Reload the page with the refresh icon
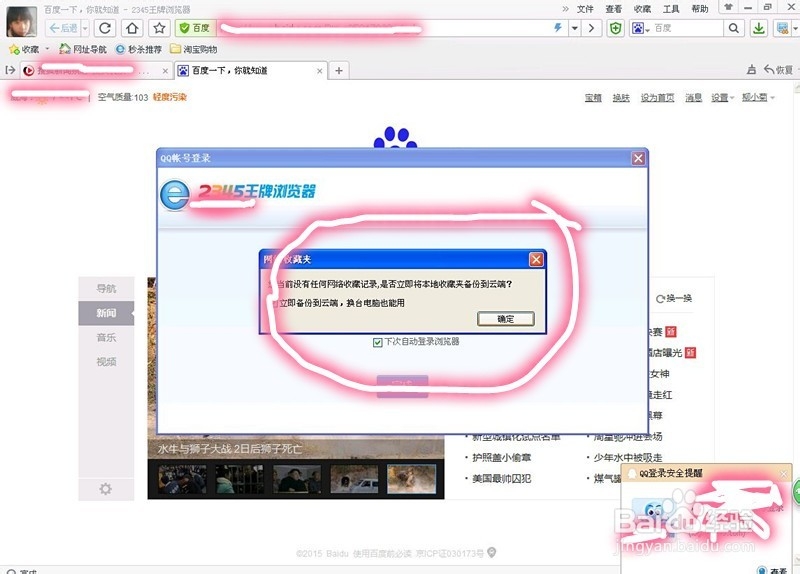This screenshot has height=574, width=800. [x=105, y=28]
